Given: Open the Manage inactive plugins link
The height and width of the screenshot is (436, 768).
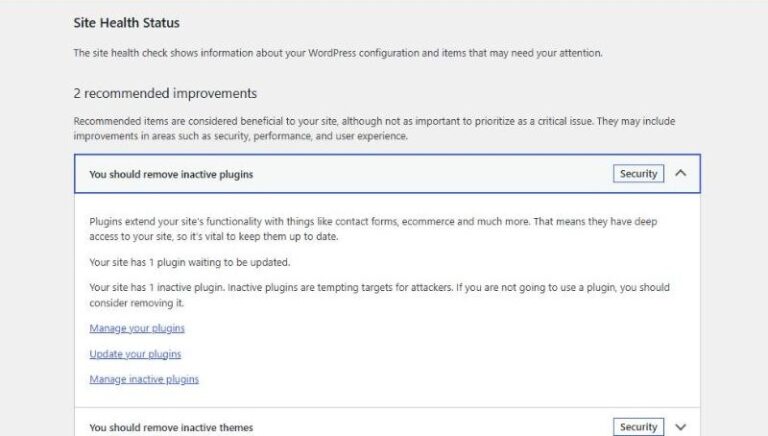Looking at the screenshot, I should tap(144, 379).
